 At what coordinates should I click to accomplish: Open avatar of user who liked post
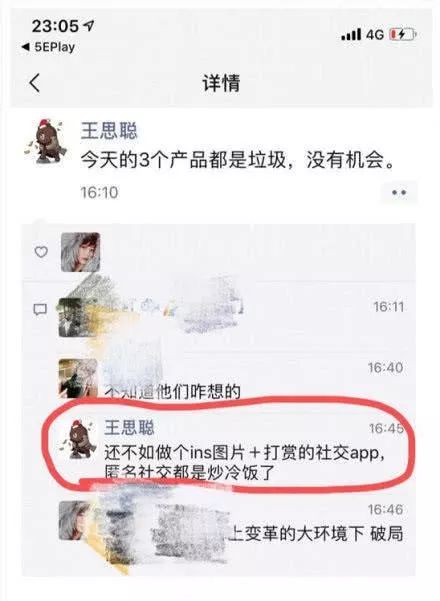80,252
